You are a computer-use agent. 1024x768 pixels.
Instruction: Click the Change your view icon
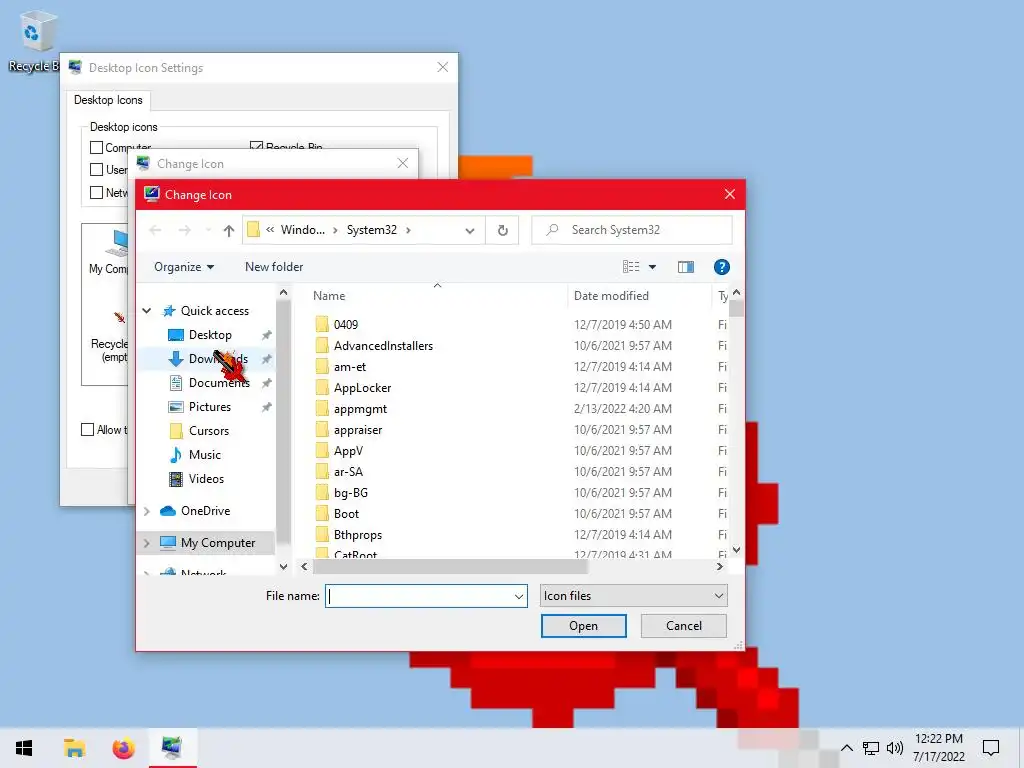(x=631, y=267)
